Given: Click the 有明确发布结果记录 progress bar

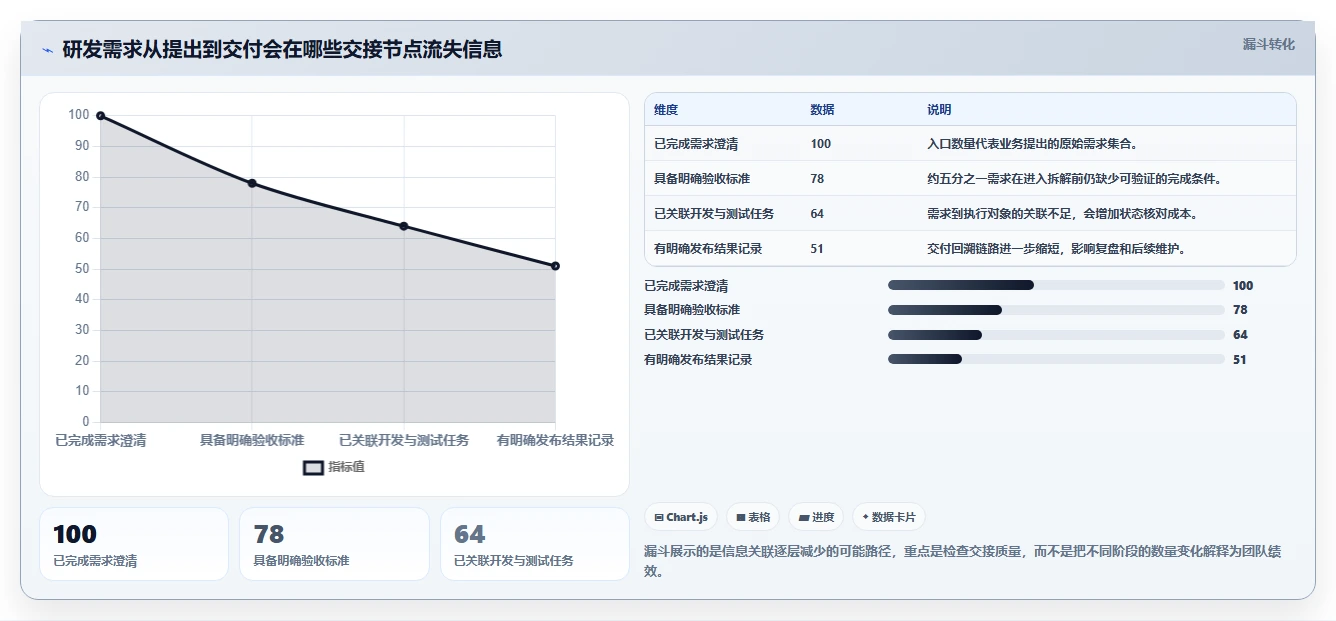Looking at the screenshot, I should click(x=1056, y=359).
